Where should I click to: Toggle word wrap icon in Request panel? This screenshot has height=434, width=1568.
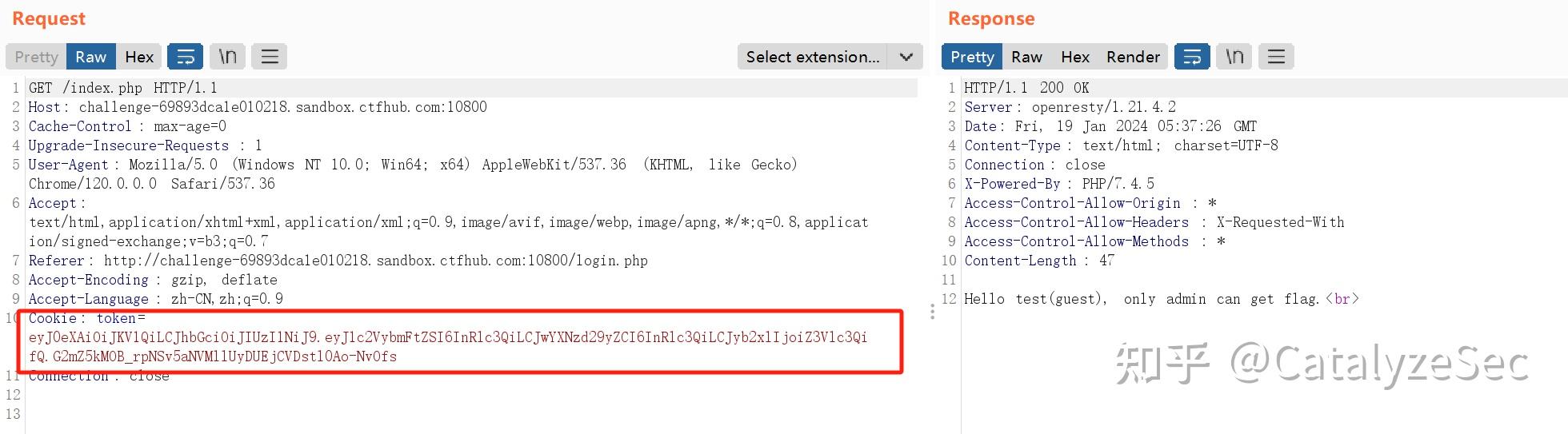[x=186, y=57]
